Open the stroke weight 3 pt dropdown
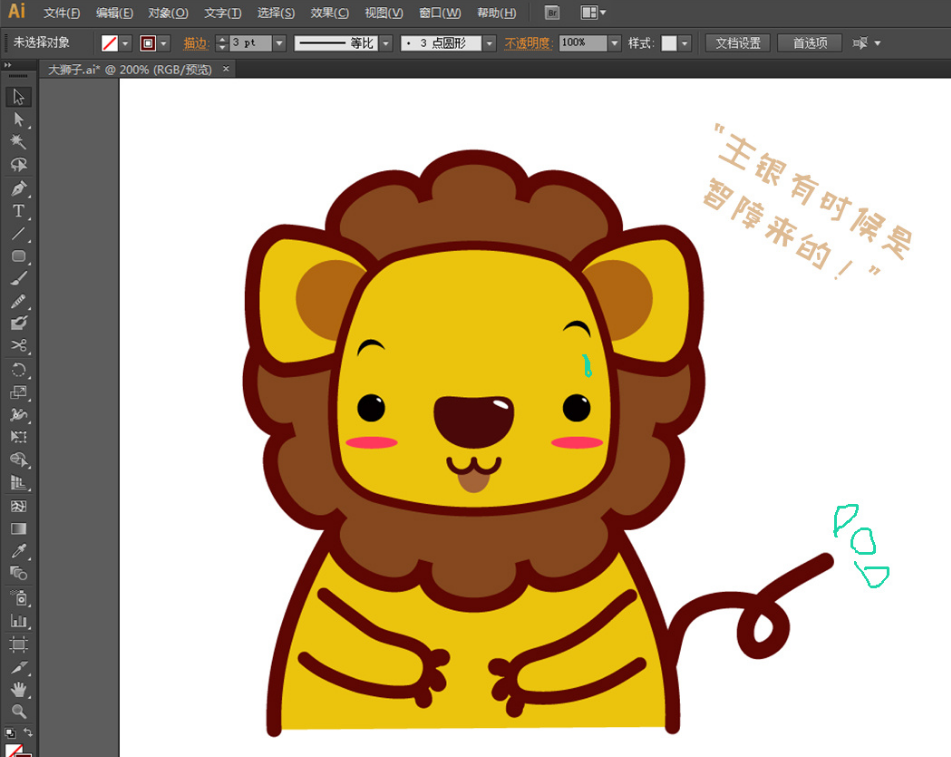This screenshot has width=951, height=757. (x=279, y=43)
